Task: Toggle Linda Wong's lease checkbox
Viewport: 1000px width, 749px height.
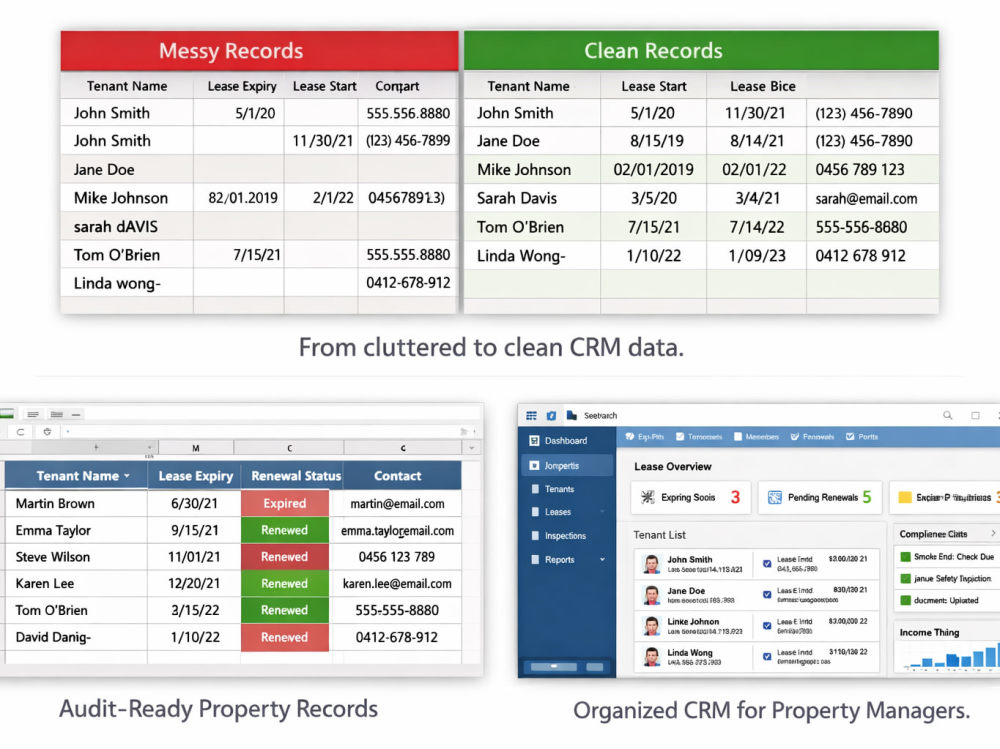Action: tap(767, 656)
